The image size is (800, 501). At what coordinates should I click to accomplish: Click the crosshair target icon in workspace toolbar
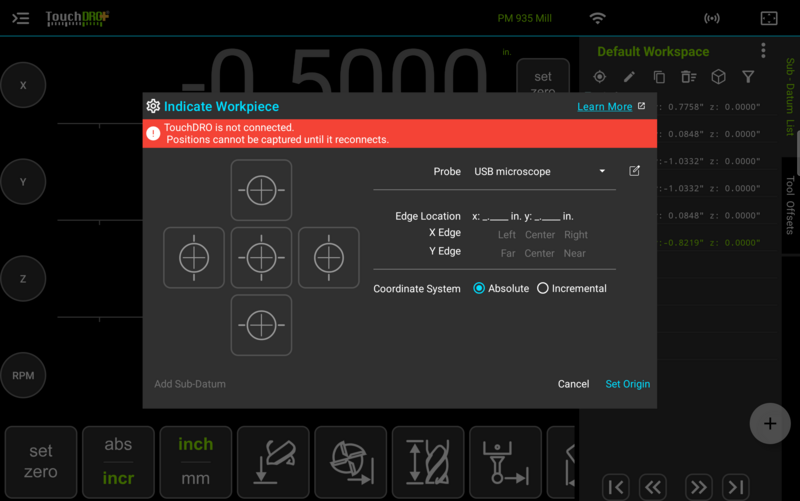[x=599, y=77]
